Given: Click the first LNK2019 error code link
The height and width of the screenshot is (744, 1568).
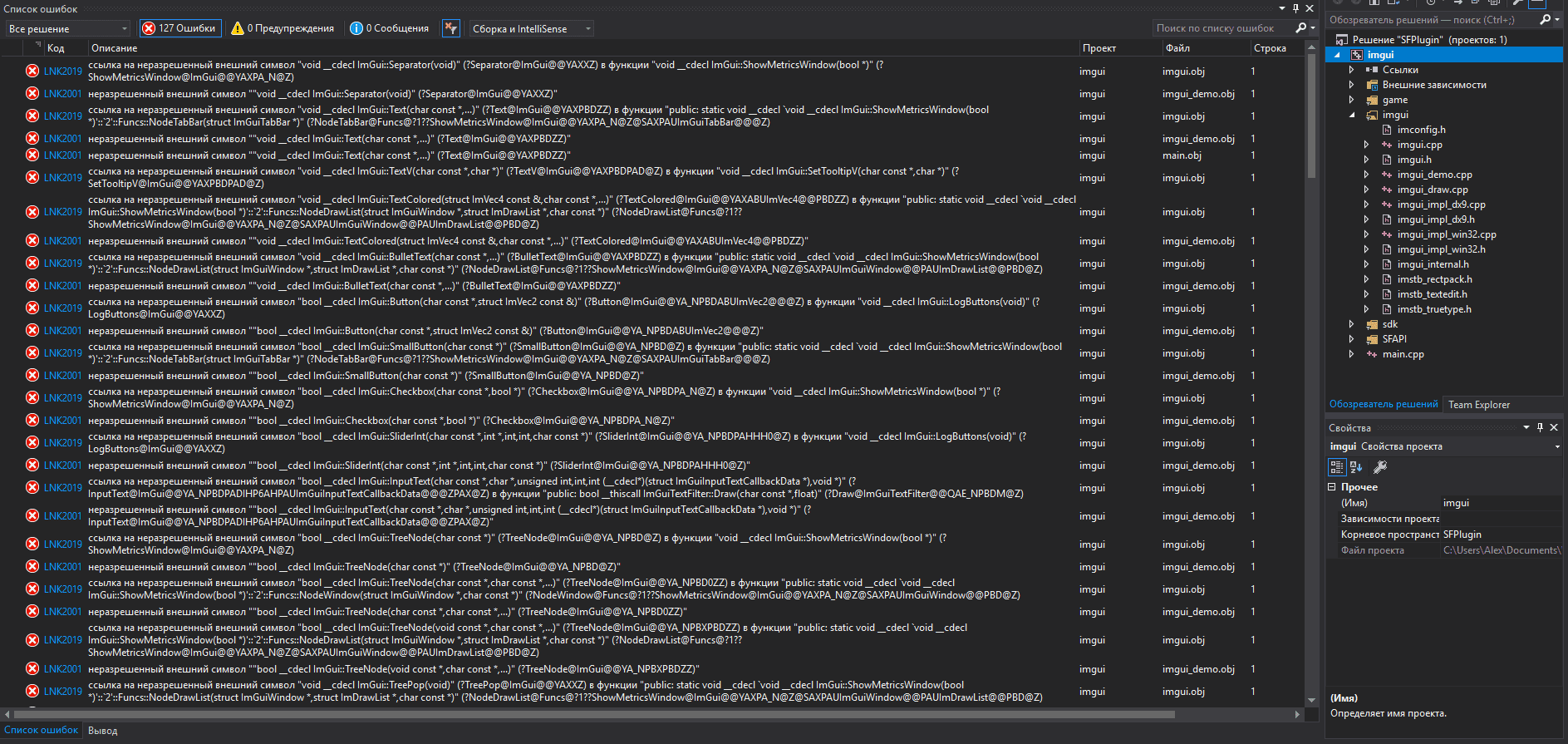Looking at the screenshot, I should pyautogui.click(x=62, y=71).
